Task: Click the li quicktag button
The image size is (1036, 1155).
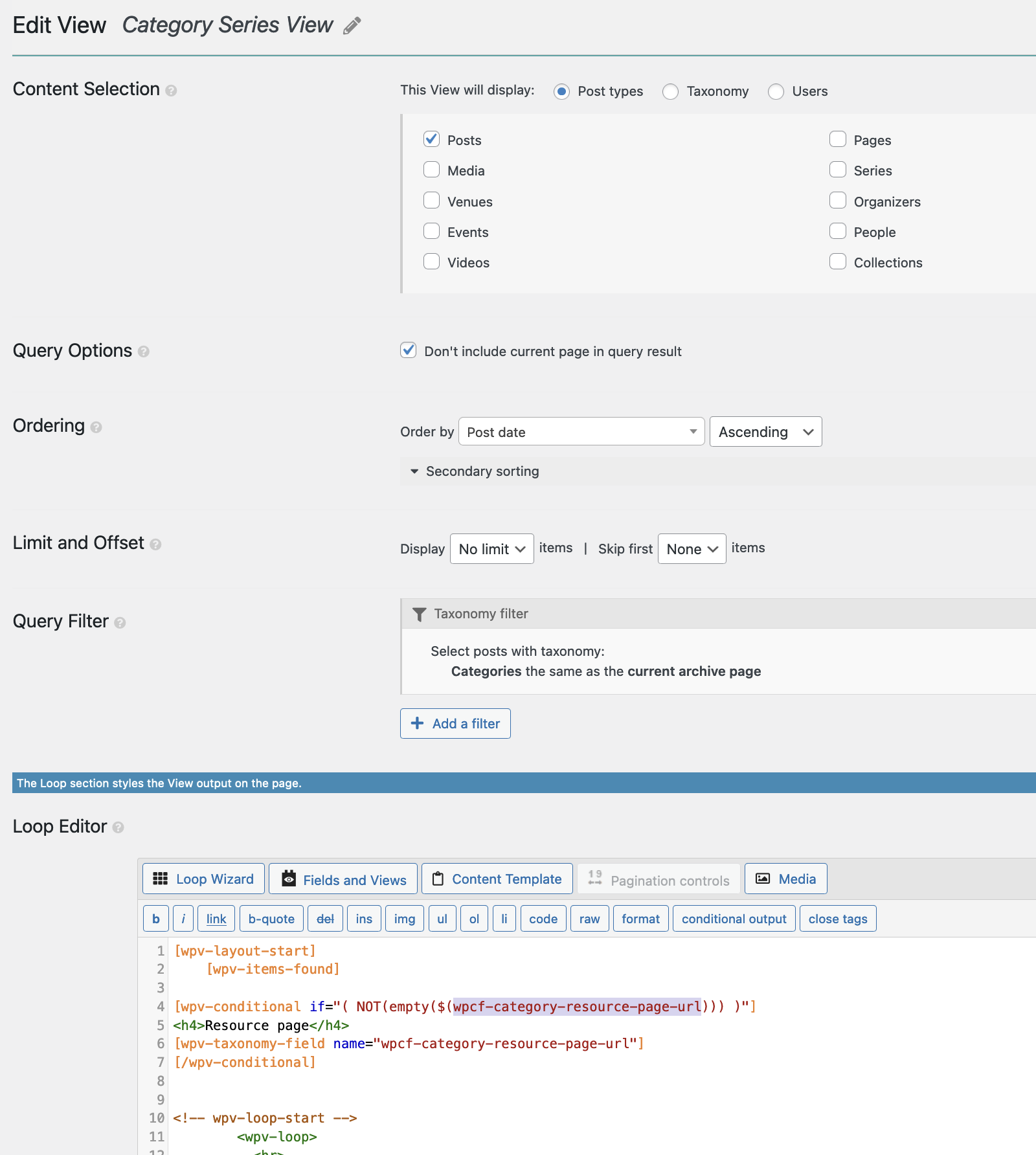Action: pos(504,919)
